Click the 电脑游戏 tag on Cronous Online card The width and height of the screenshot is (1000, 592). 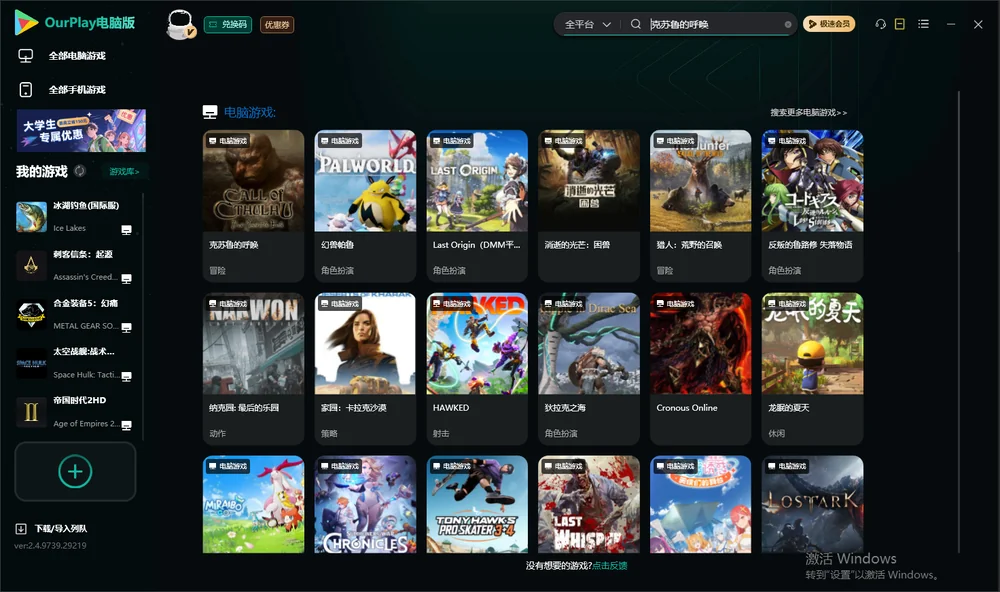point(674,304)
